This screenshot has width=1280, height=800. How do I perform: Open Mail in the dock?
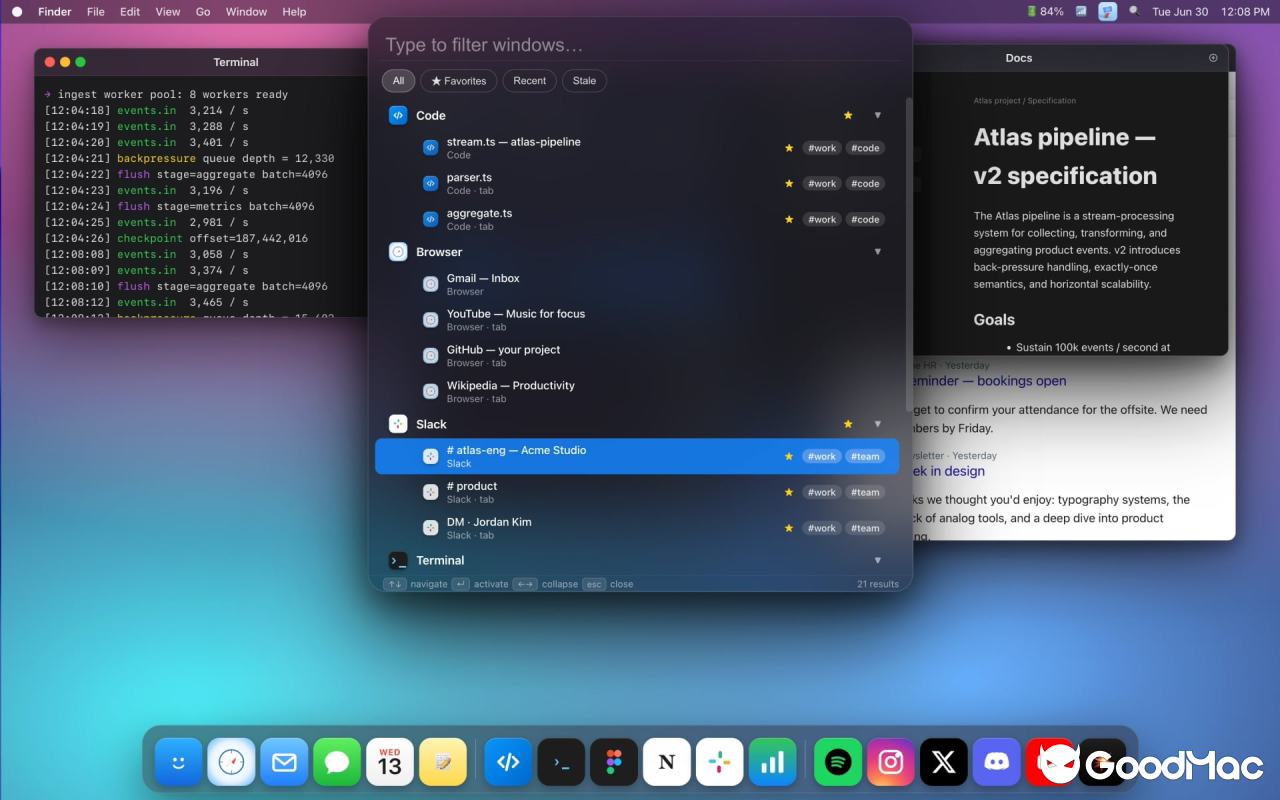click(x=284, y=762)
